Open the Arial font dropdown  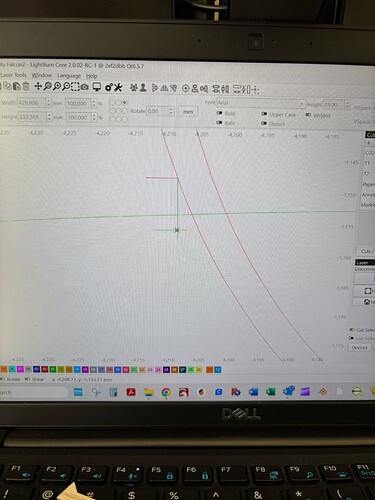[261, 103]
